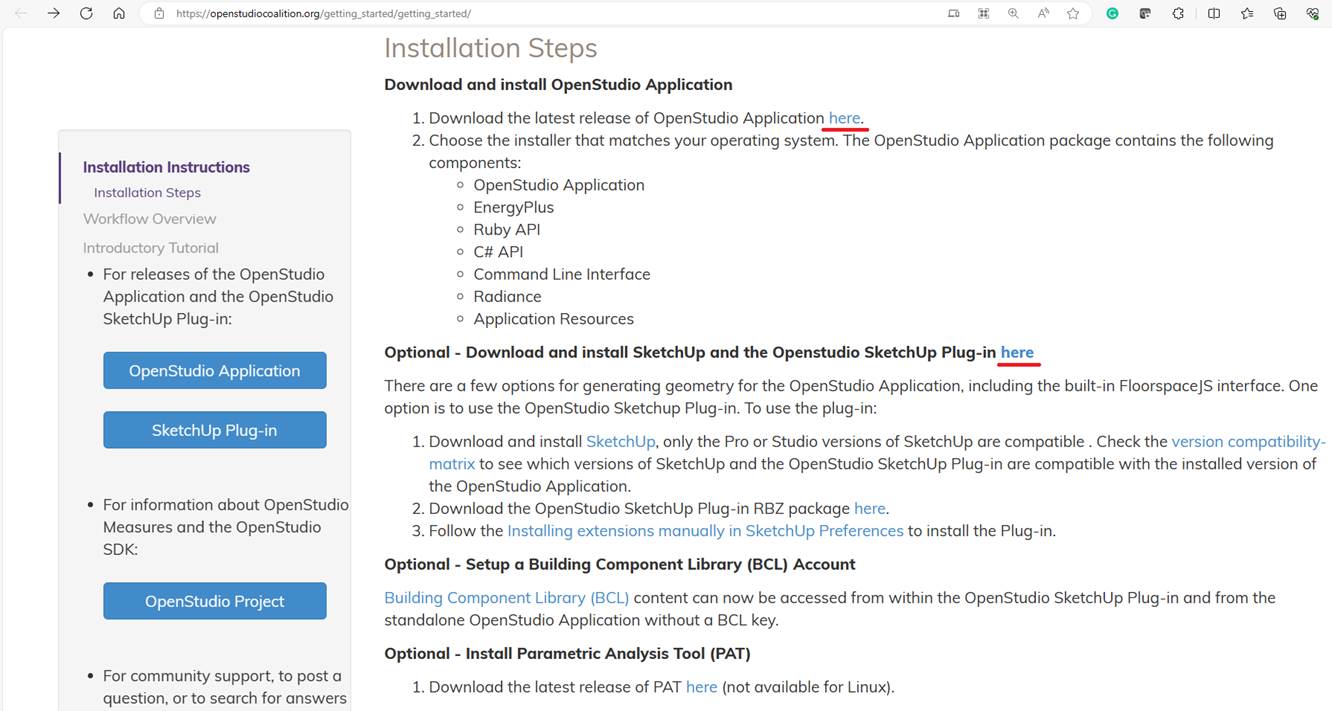1332x711 pixels.
Task: Click the blue OpenStudio Application button
Action: (x=215, y=371)
